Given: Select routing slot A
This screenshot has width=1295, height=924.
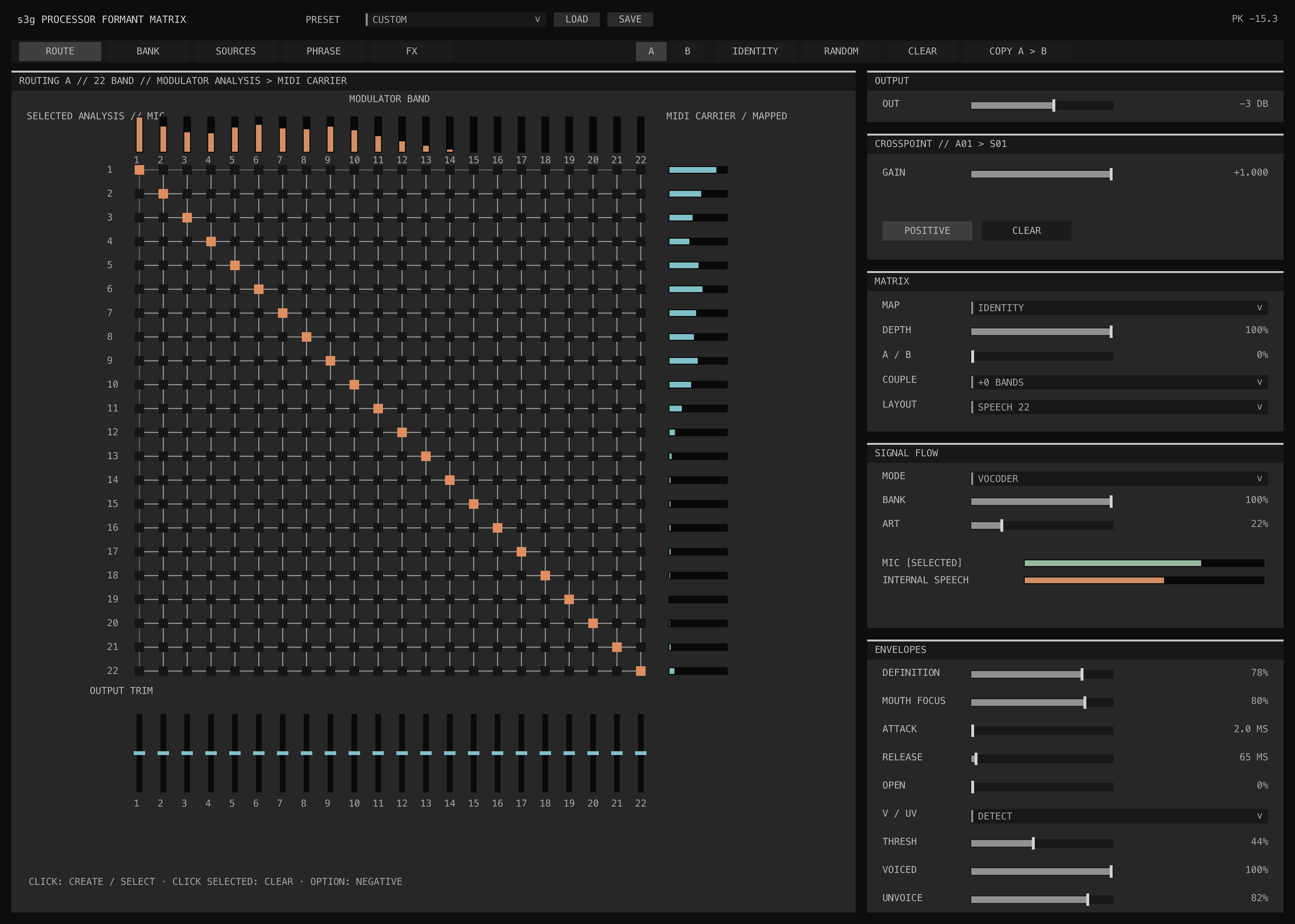Looking at the screenshot, I should 651,51.
